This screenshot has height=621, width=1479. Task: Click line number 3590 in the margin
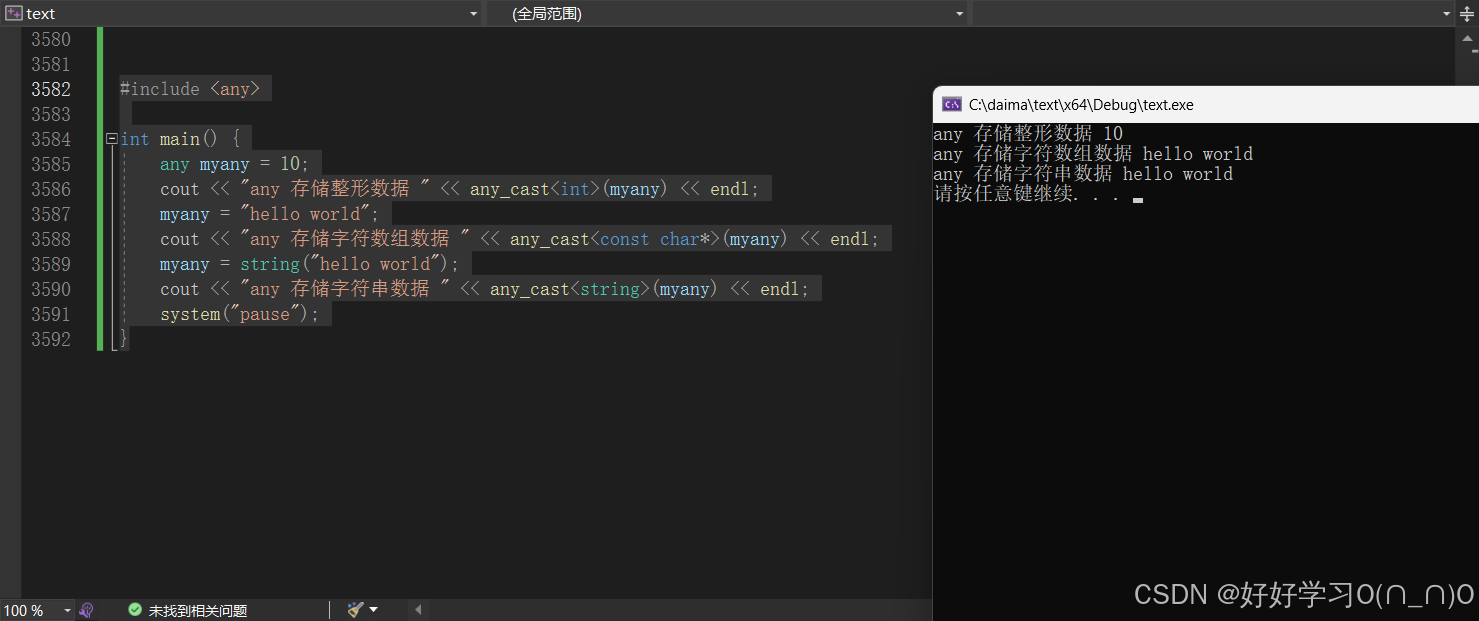click(51, 288)
